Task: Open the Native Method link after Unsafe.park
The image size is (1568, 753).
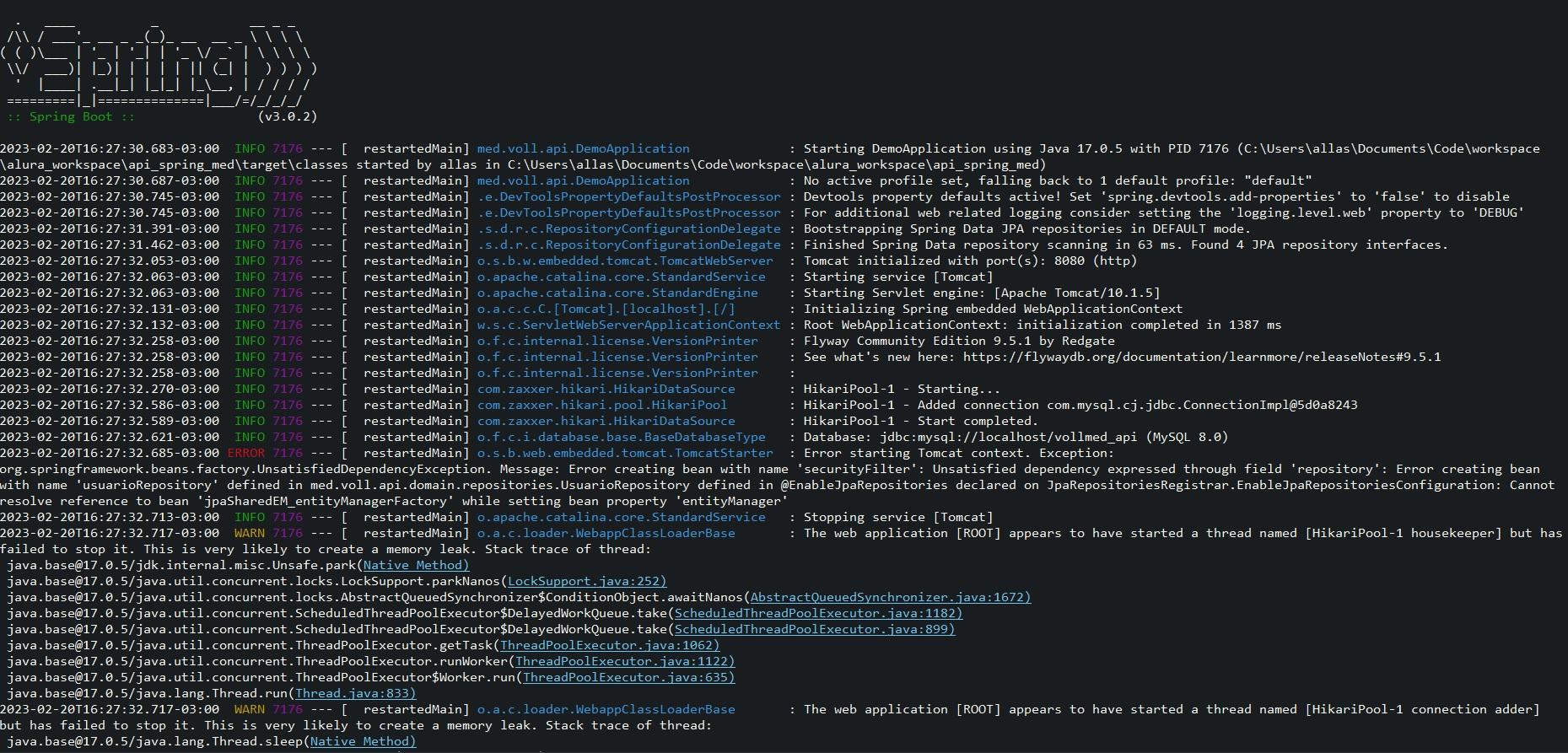Action: coord(416,565)
